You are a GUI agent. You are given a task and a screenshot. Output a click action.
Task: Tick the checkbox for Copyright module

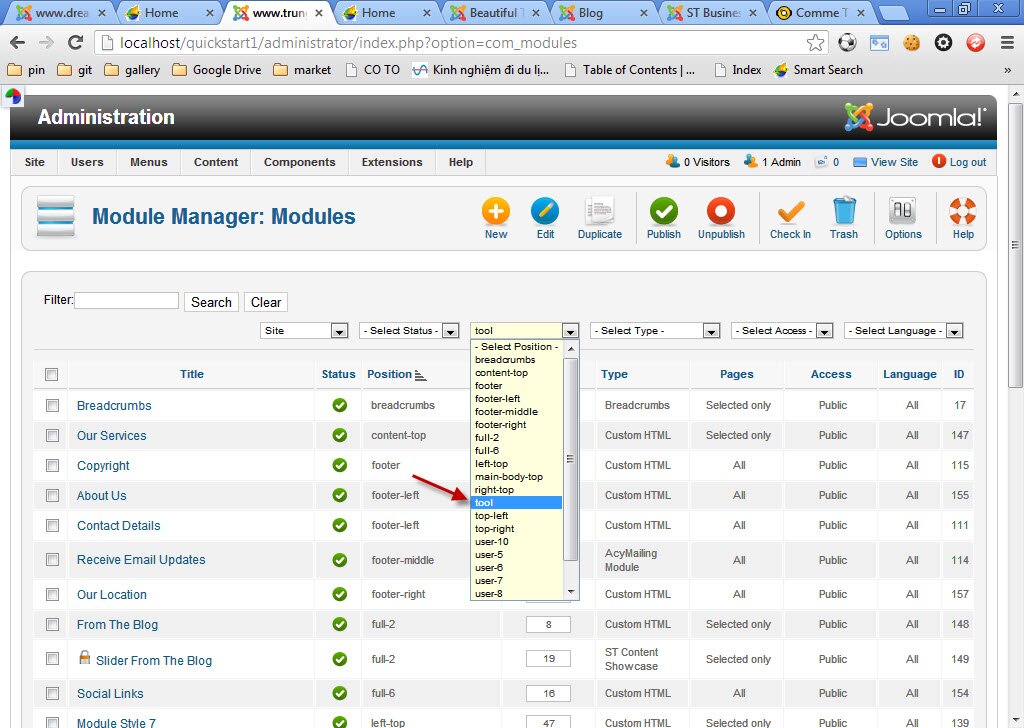[x=52, y=465]
